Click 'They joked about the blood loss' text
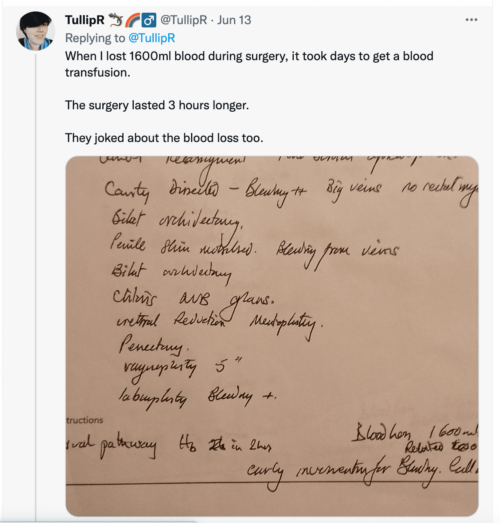The image size is (500, 523). pyautogui.click(x=164, y=138)
